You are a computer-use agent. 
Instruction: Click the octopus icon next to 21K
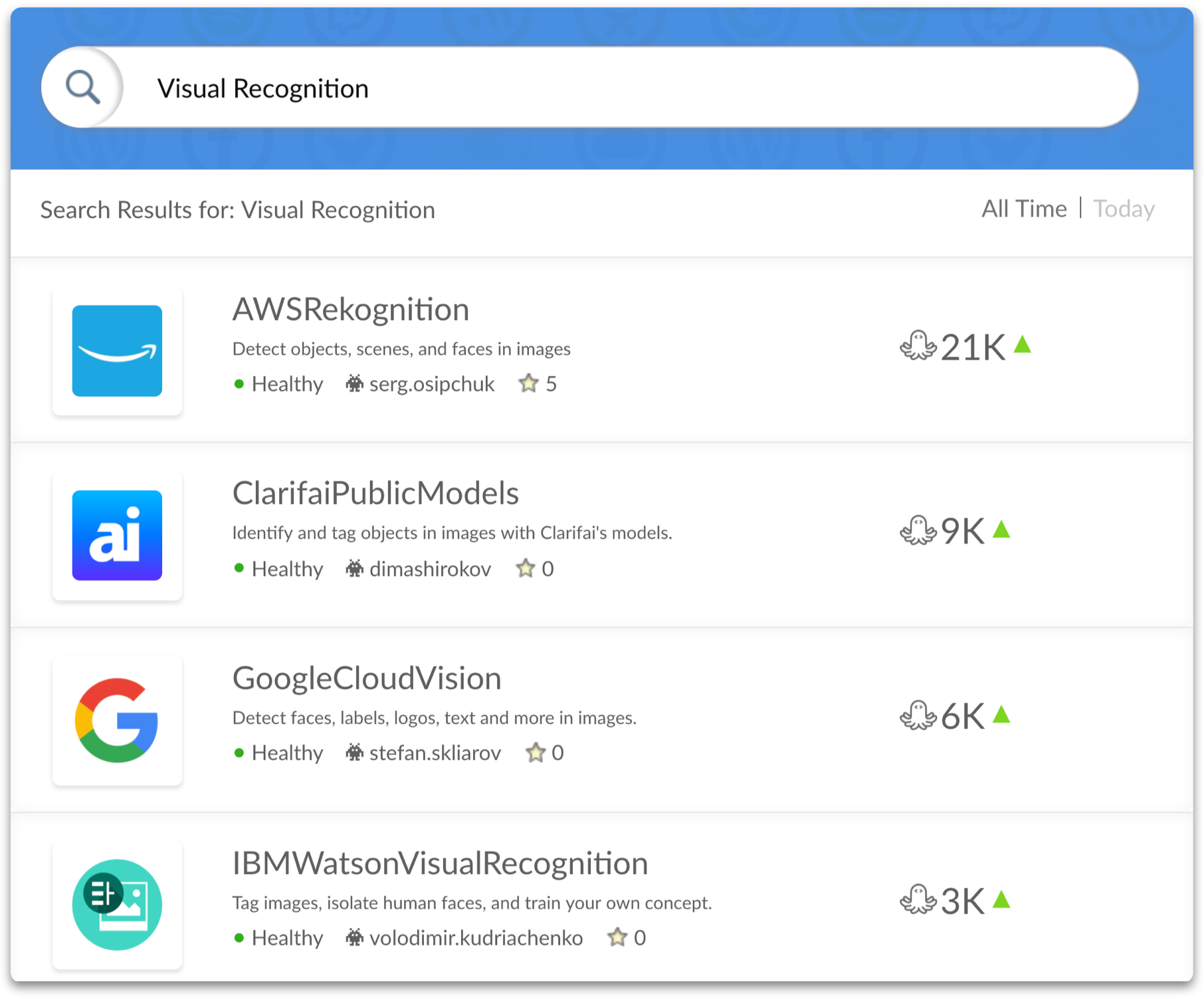(x=918, y=346)
